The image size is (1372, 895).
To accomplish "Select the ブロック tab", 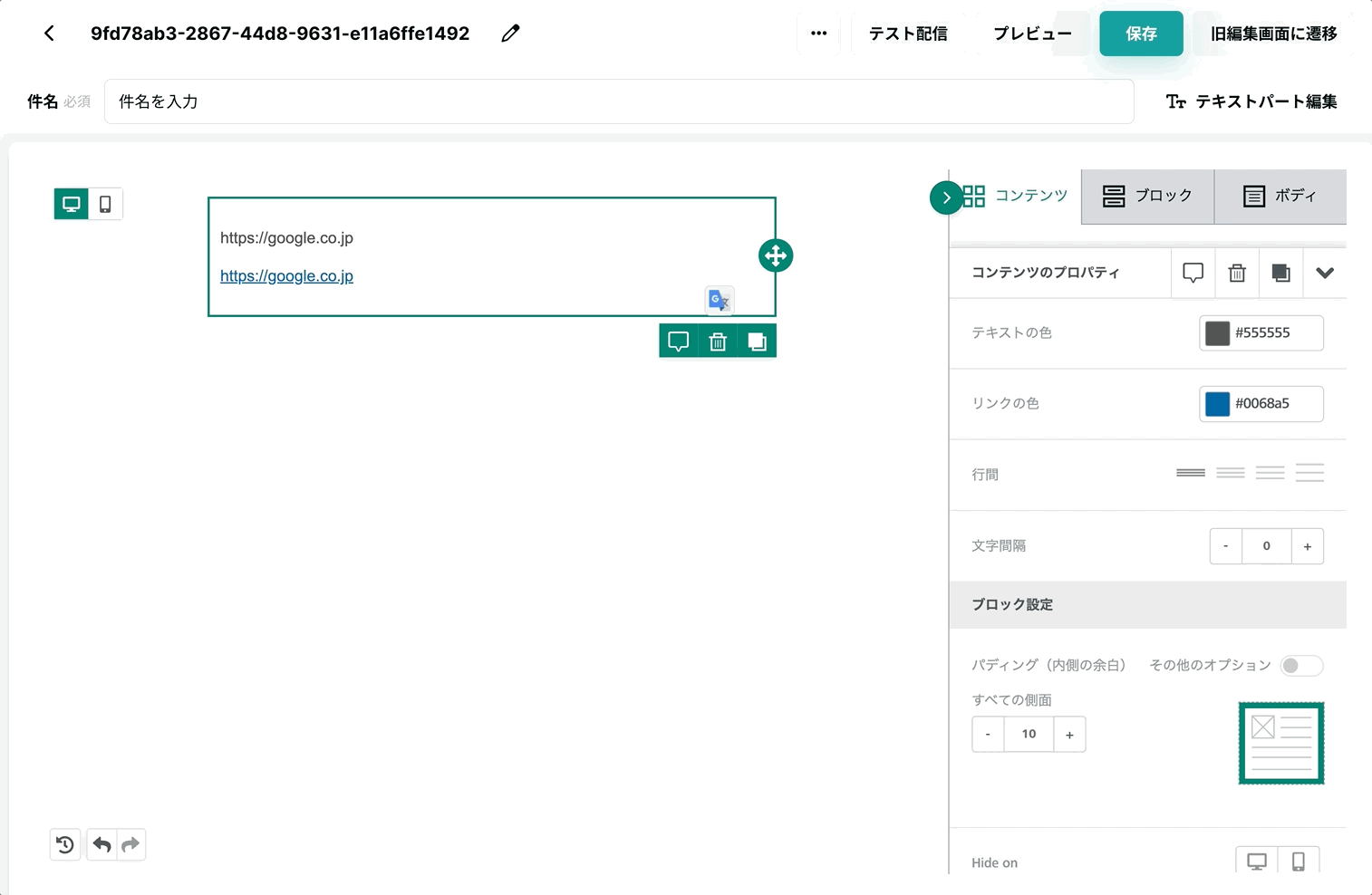I will click(x=1147, y=196).
